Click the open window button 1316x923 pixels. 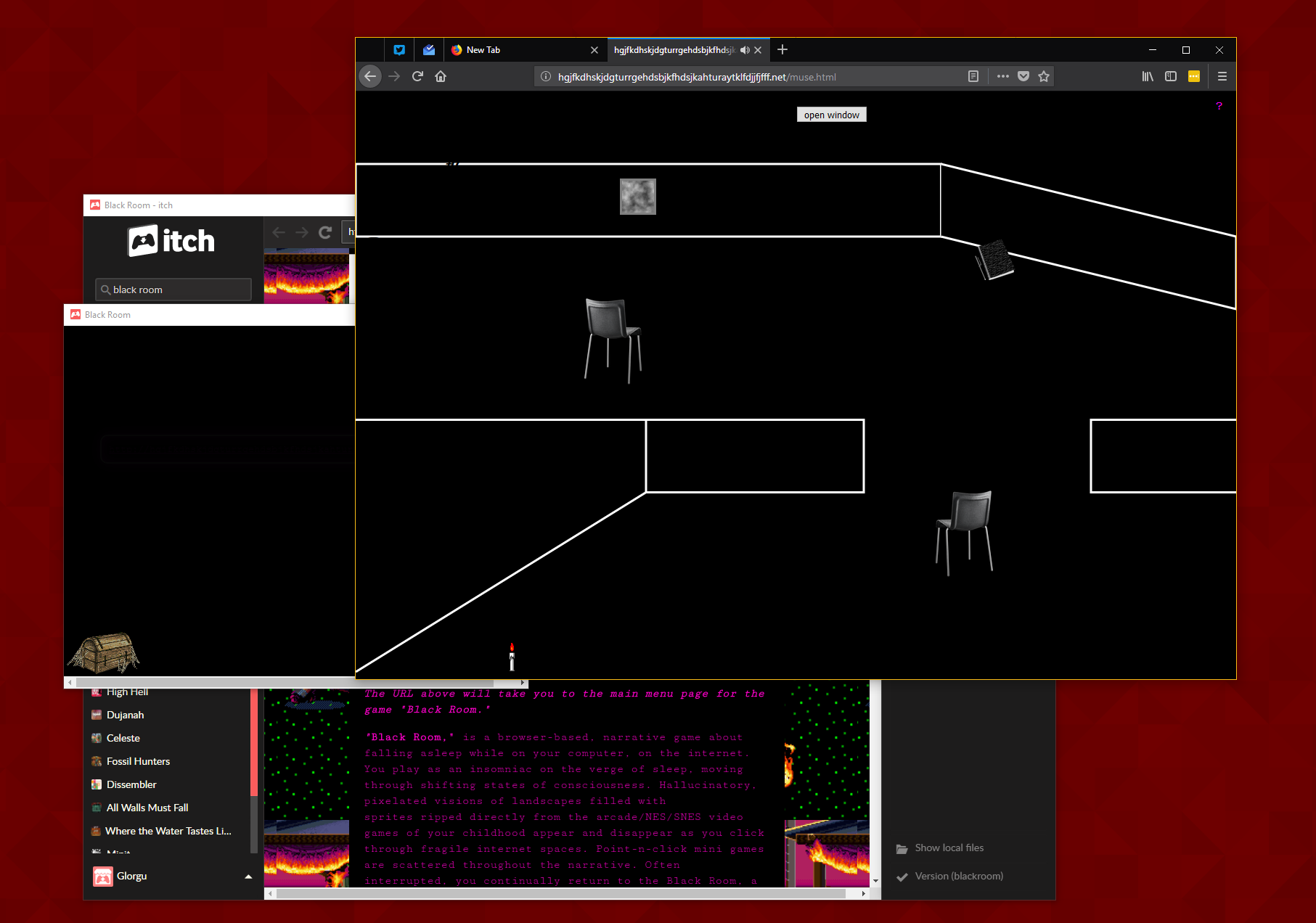[x=831, y=115]
